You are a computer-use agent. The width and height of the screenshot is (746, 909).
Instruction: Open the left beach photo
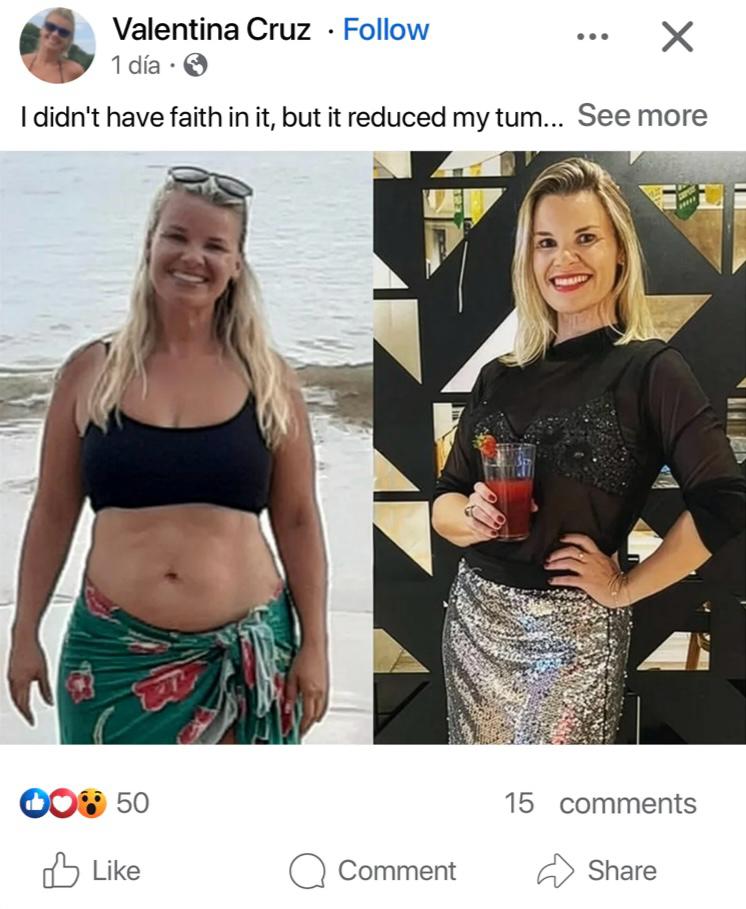tap(186, 448)
